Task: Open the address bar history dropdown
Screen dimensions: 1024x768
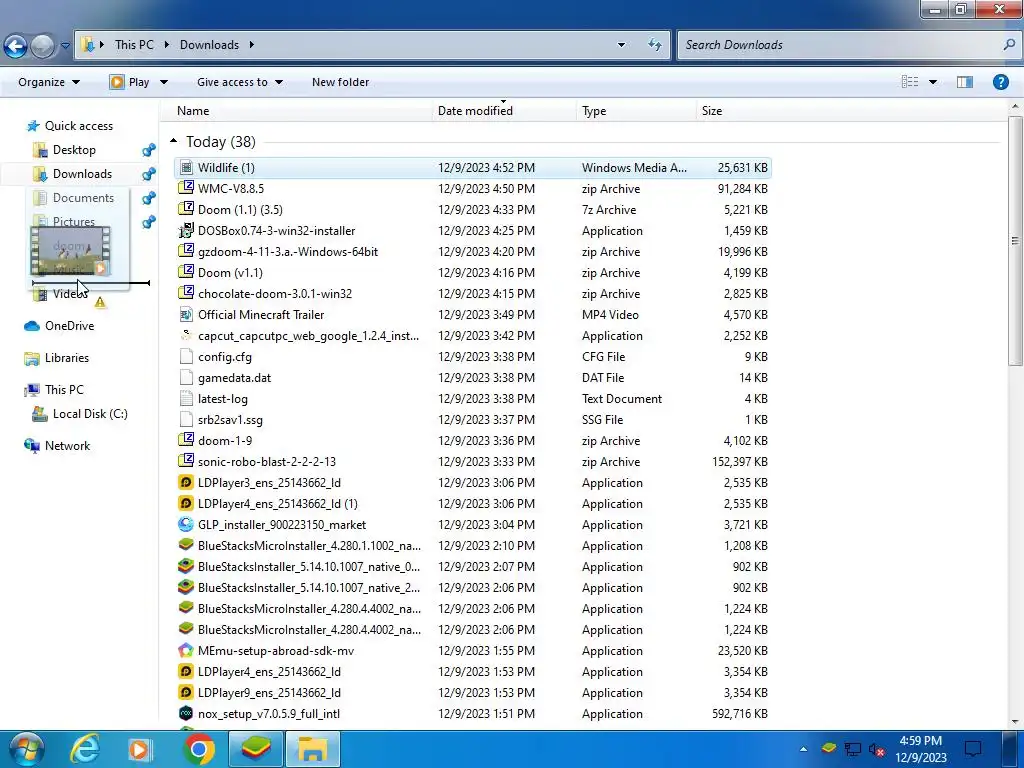Action: coord(621,45)
